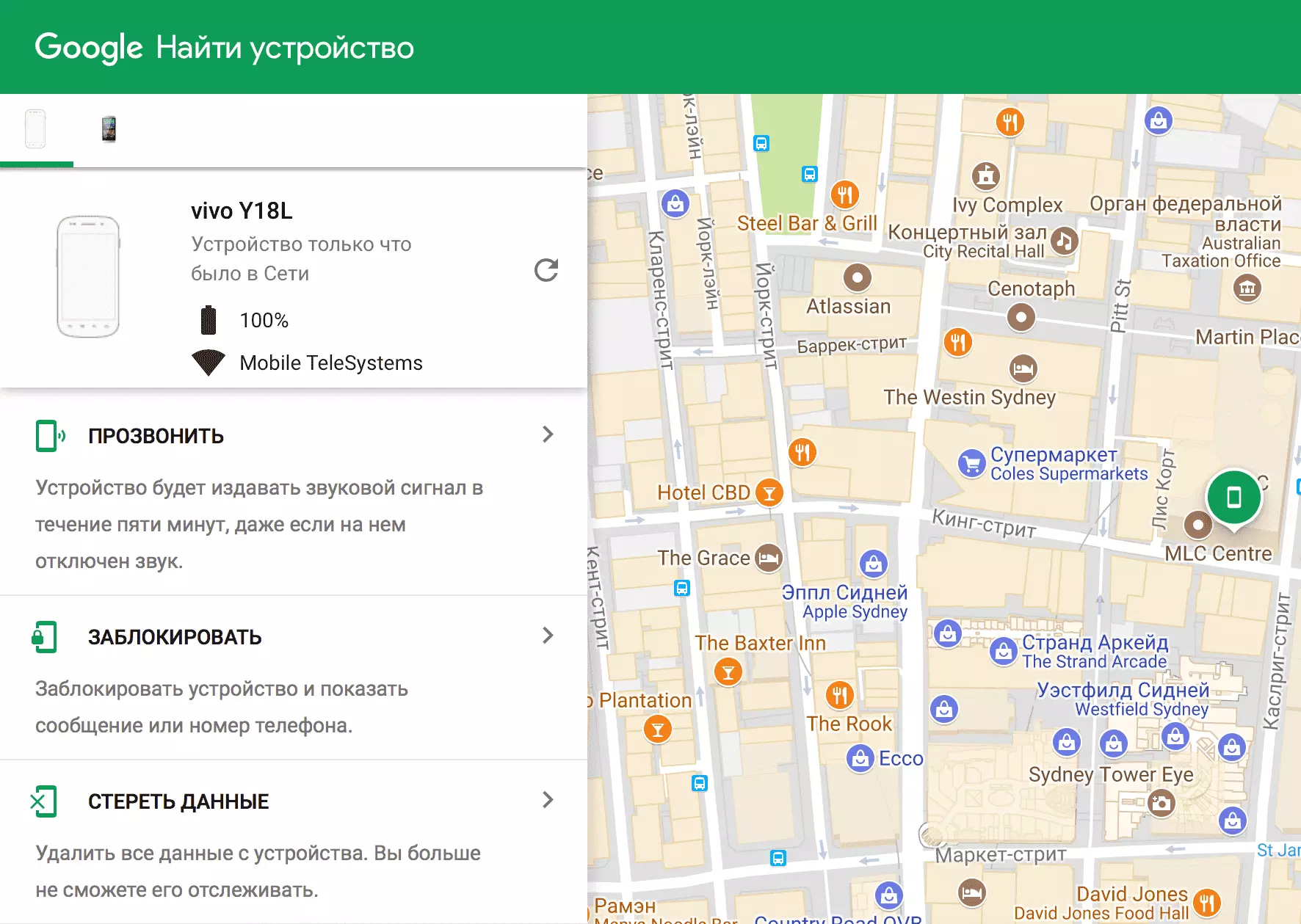
Task: Select the Apple Sydney shopping marker
Action: tap(874, 564)
